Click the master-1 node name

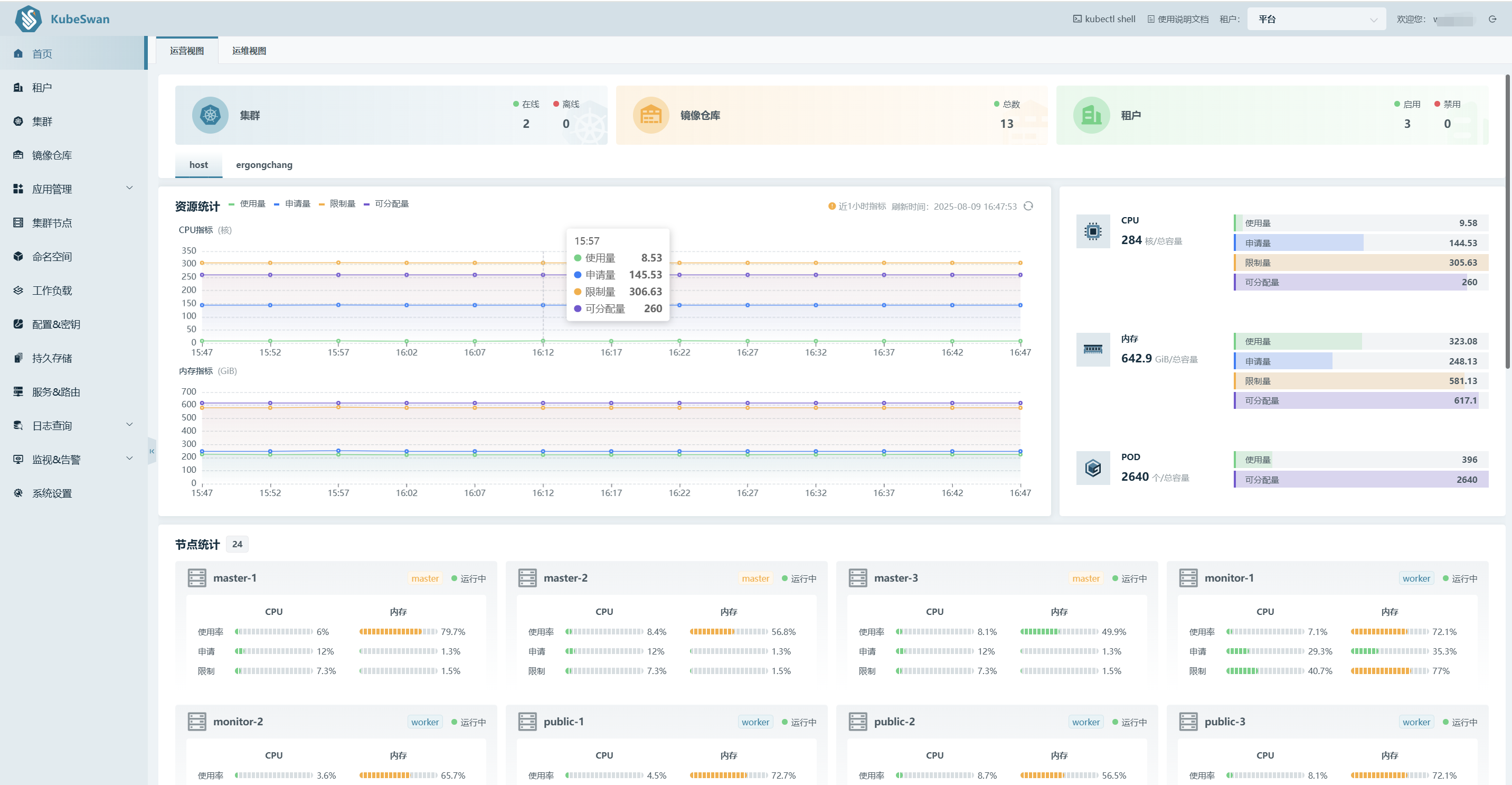235,578
